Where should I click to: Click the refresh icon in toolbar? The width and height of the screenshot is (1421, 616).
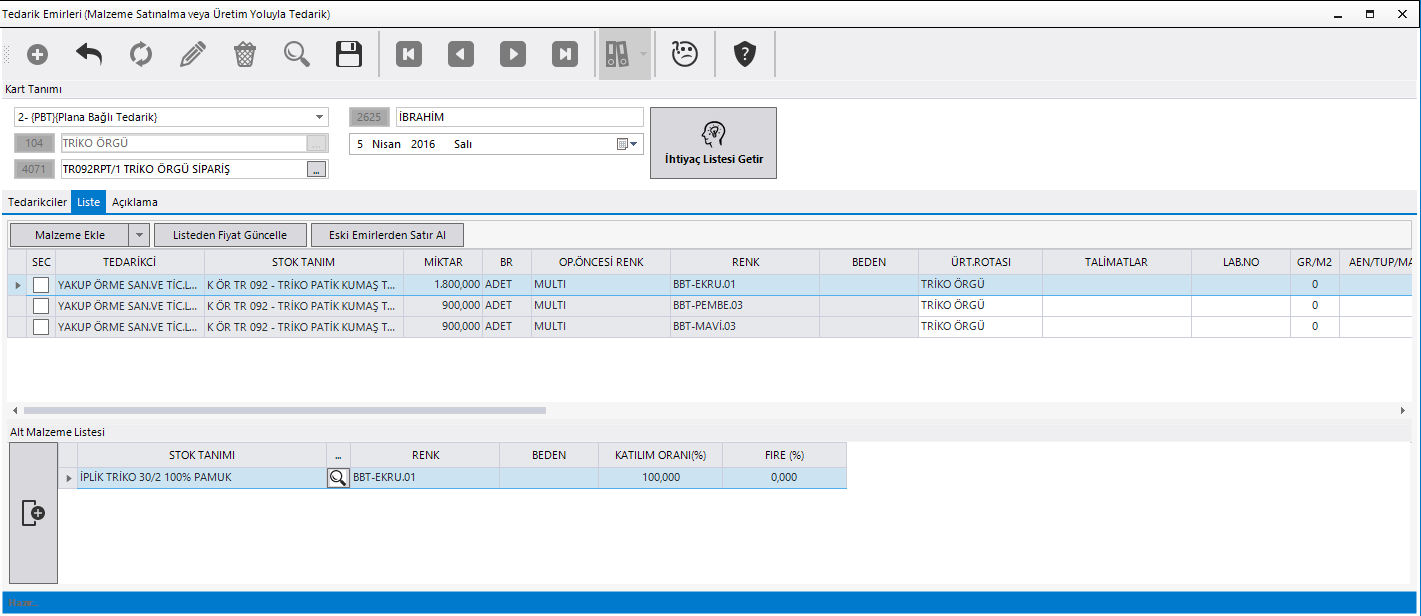(x=141, y=55)
